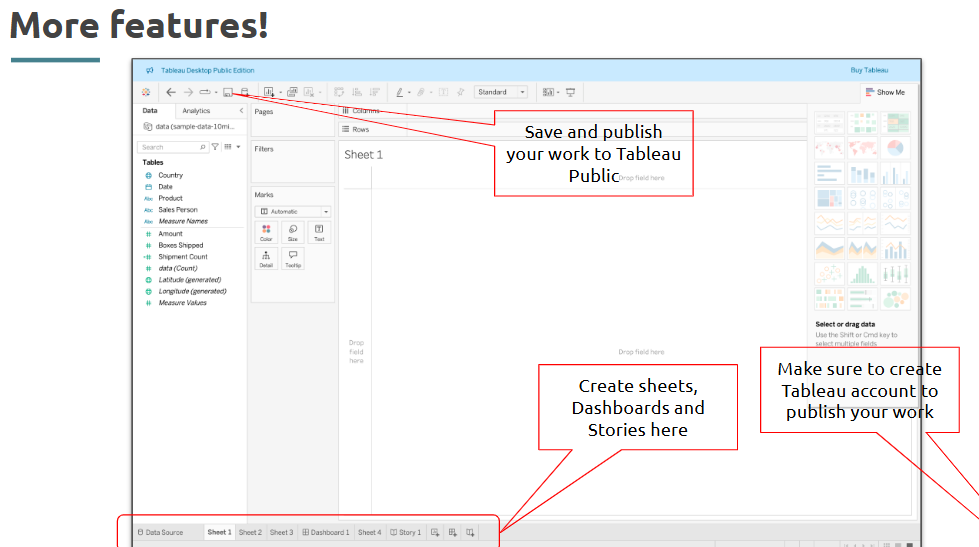Click the Presentation mode icon
This screenshot has width=979, height=547.
click(570, 92)
